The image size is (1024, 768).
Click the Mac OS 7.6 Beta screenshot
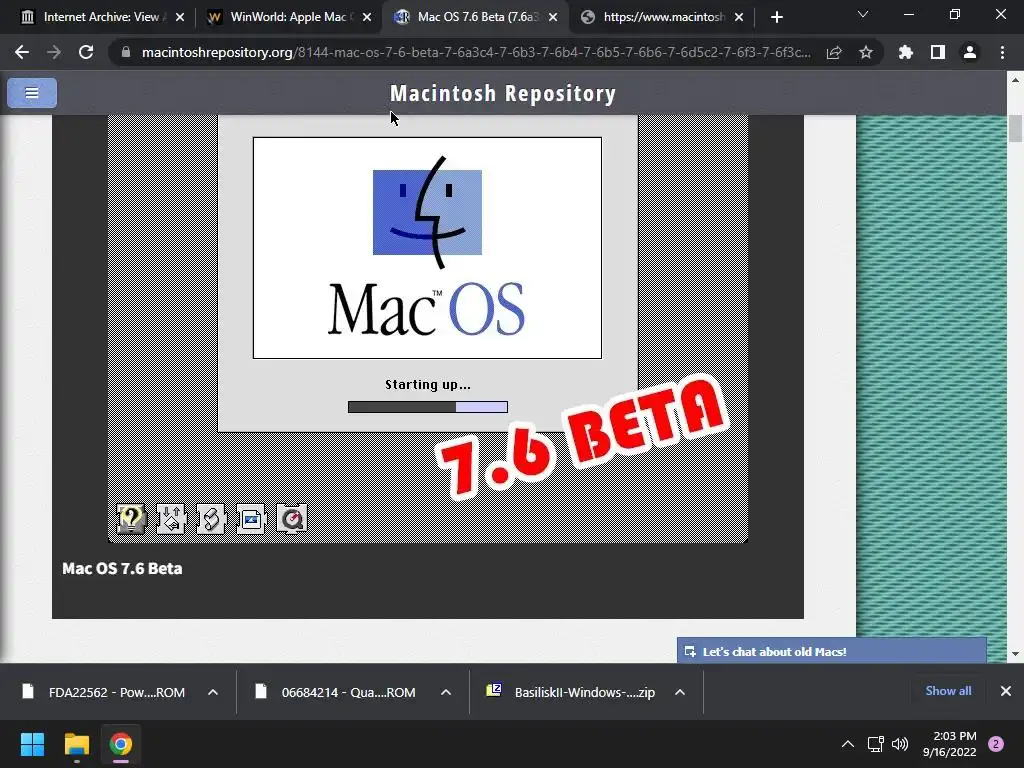428,328
